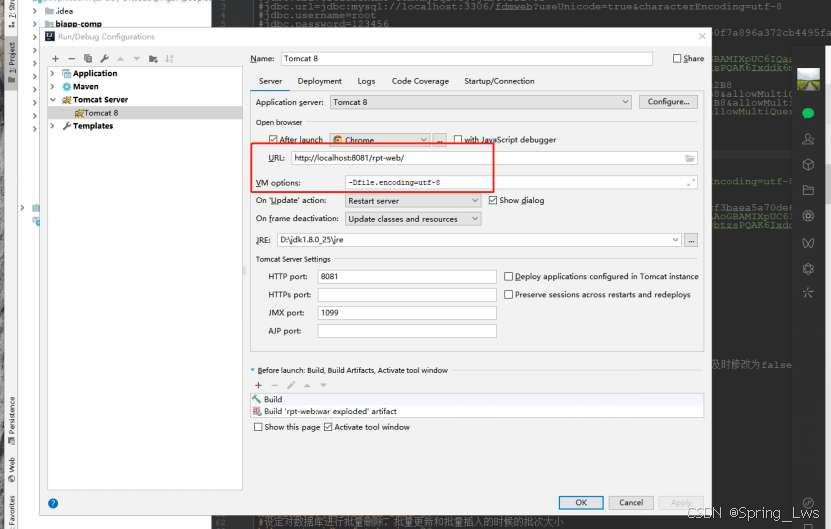Edit before launch task pencil icon
This screenshot has height=529, width=831.
click(291, 385)
